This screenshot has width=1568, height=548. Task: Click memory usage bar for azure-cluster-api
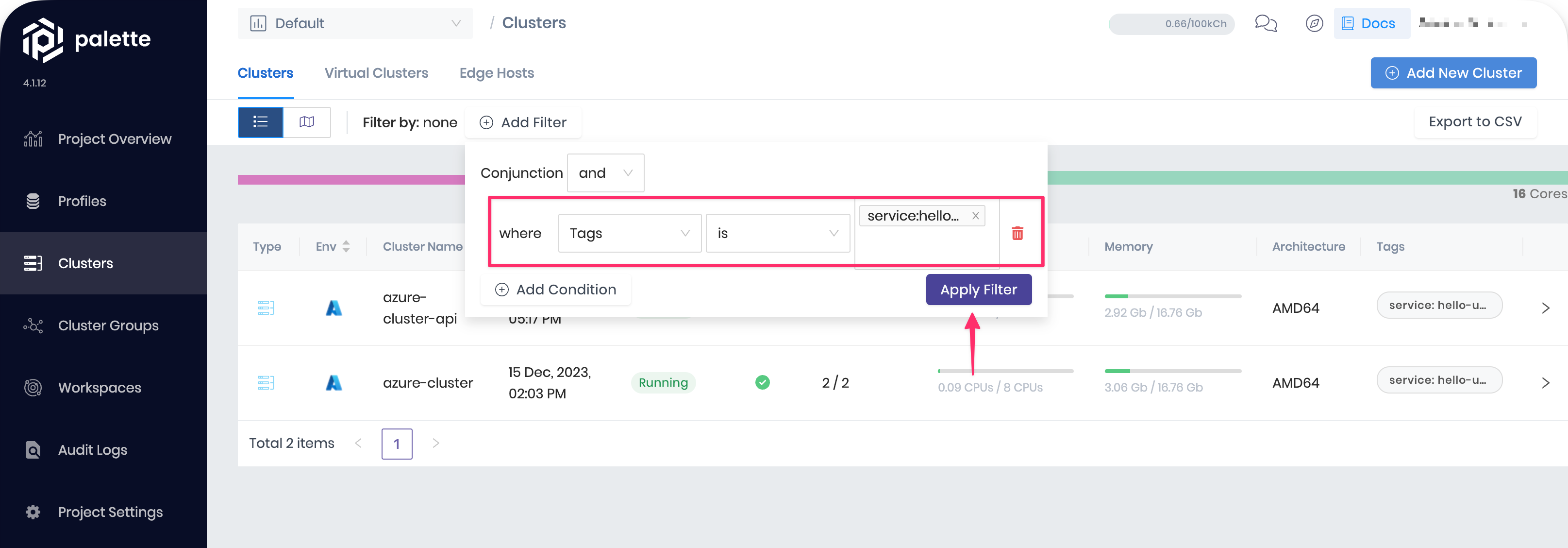(x=1172, y=296)
